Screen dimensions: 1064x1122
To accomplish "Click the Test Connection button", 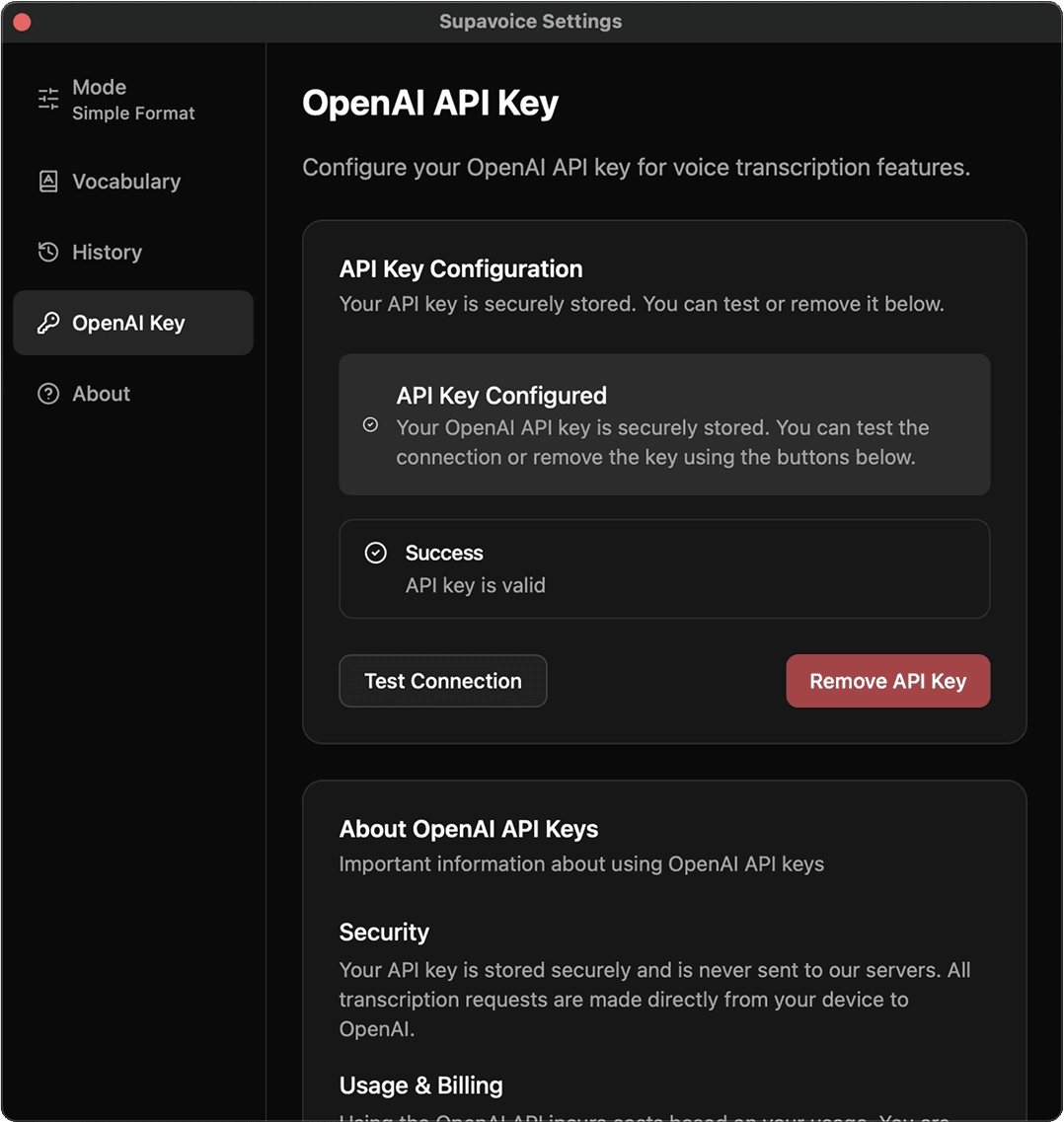I will (443, 681).
